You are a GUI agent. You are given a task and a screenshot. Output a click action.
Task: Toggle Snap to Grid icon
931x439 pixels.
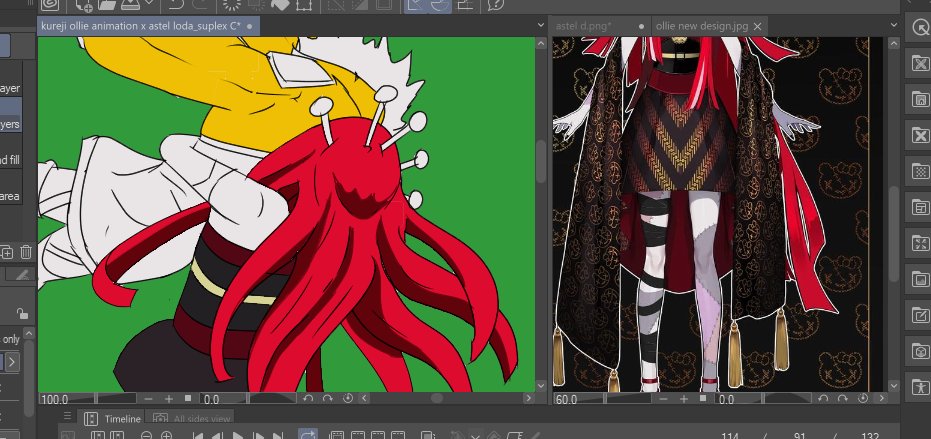click(x=466, y=5)
